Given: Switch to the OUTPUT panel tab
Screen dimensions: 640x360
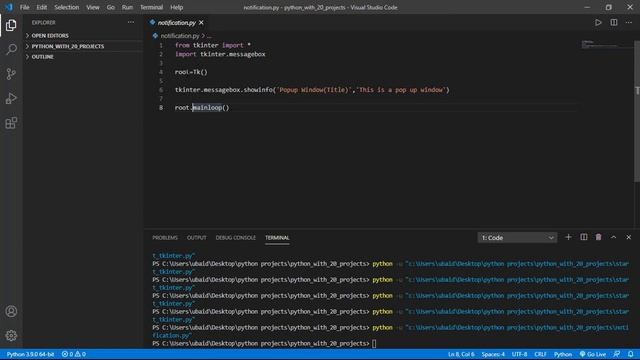Looking at the screenshot, I should [197, 238].
